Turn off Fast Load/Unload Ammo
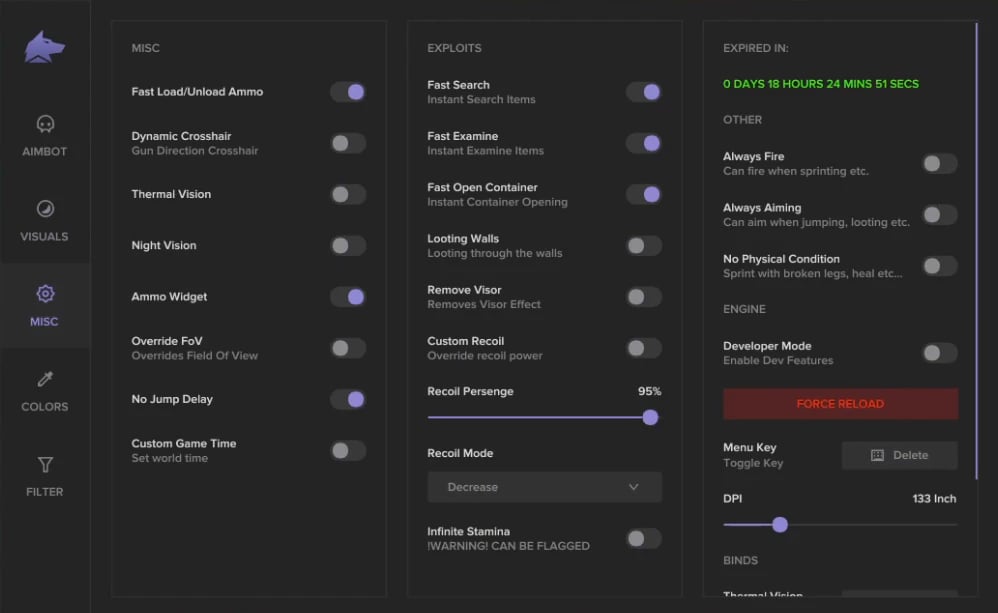 pos(348,92)
